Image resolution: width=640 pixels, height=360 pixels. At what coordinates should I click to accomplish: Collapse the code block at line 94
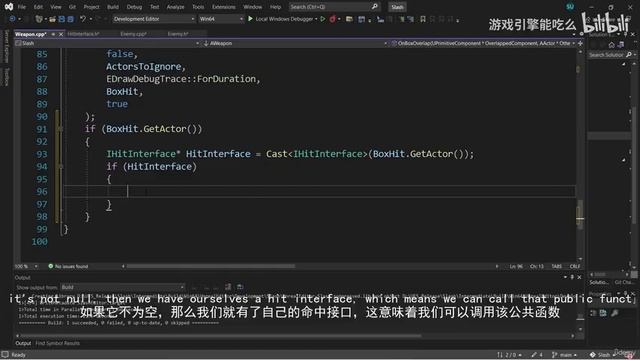click(60, 167)
